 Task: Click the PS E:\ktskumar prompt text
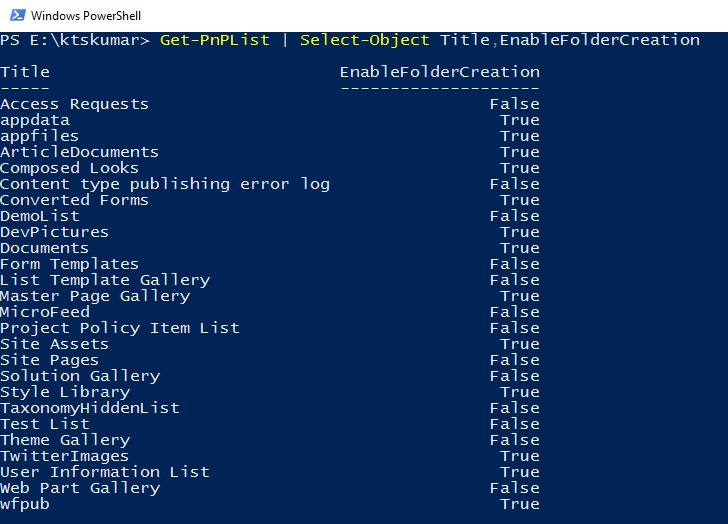[75, 40]
